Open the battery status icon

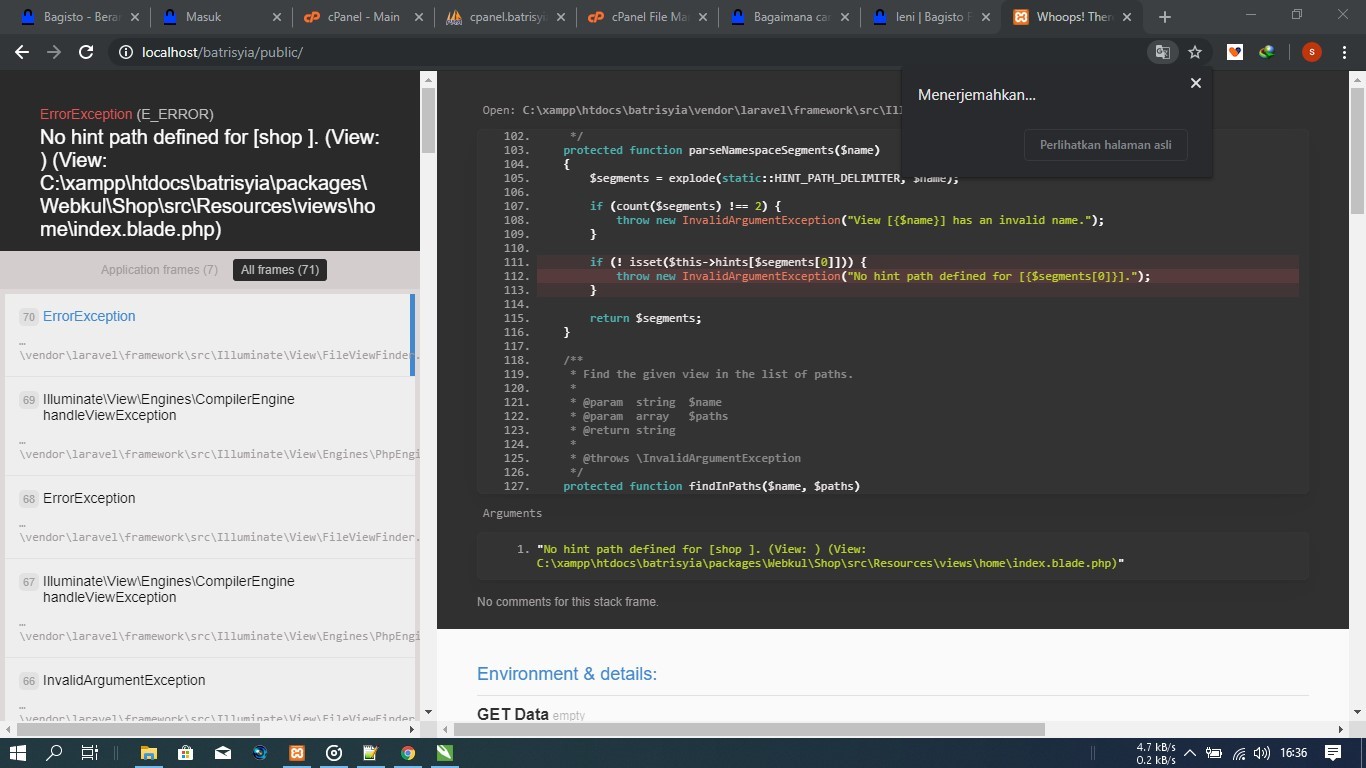[x=1214, y=753]
